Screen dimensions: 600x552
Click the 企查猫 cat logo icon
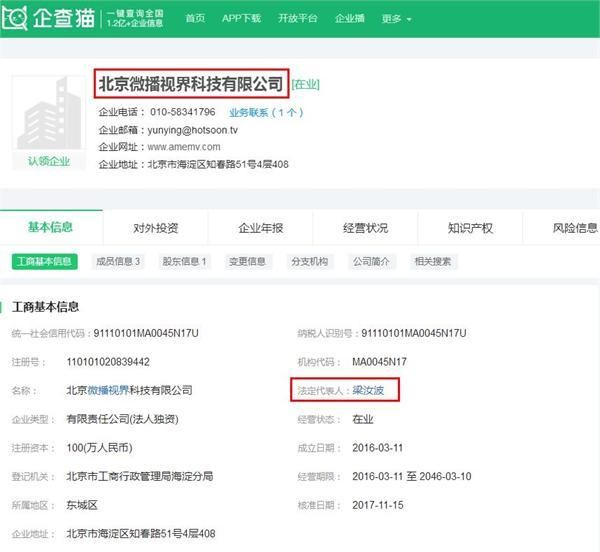pyautogui.click(x=15, y=17)
